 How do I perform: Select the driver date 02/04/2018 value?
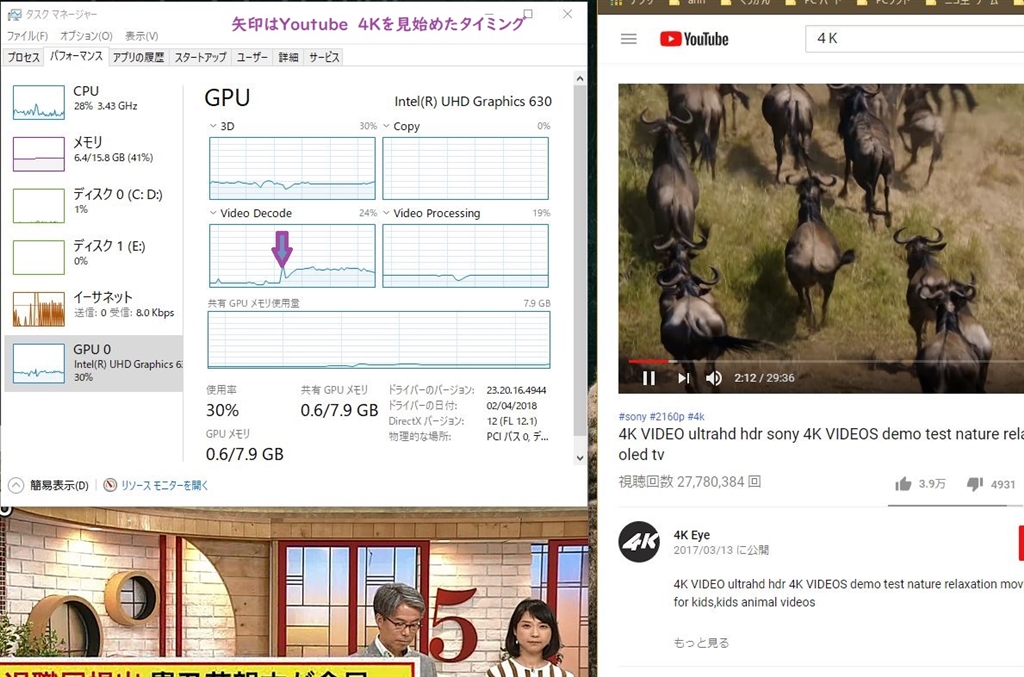[x=512, y=405]
